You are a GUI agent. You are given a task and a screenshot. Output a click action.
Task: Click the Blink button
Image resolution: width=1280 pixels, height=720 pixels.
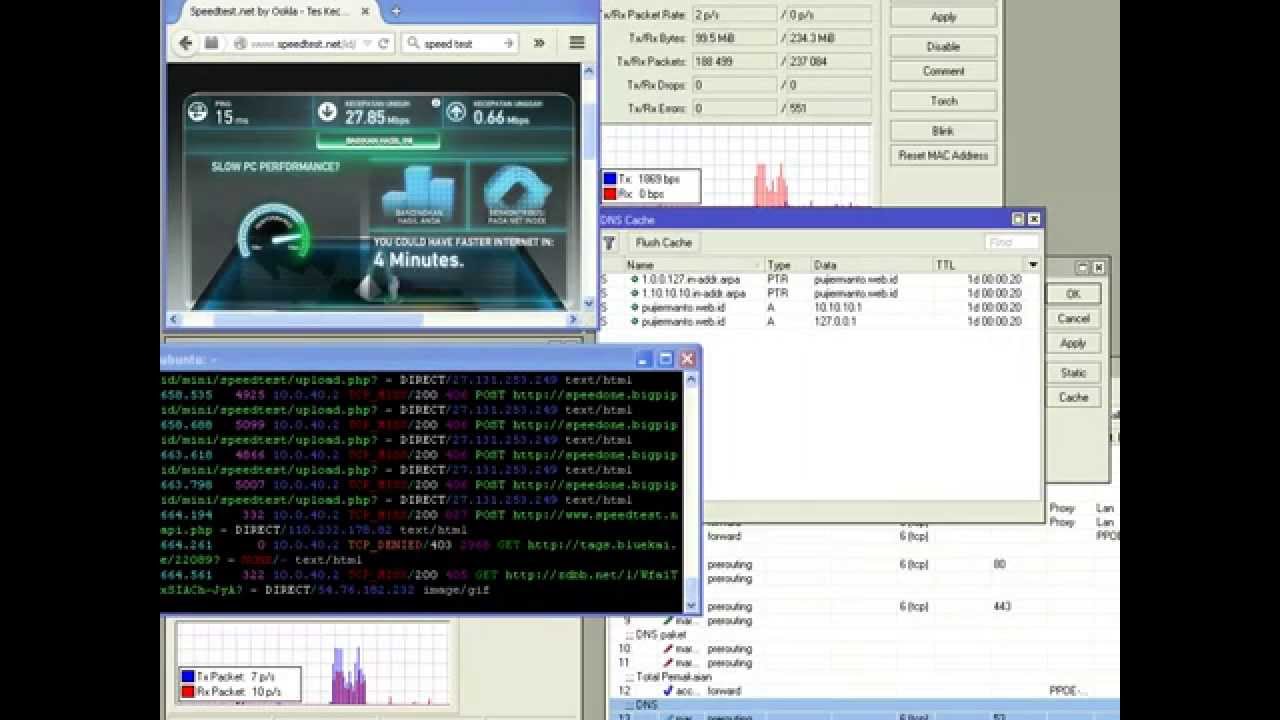pyautogui.click(x=943, y=131)
